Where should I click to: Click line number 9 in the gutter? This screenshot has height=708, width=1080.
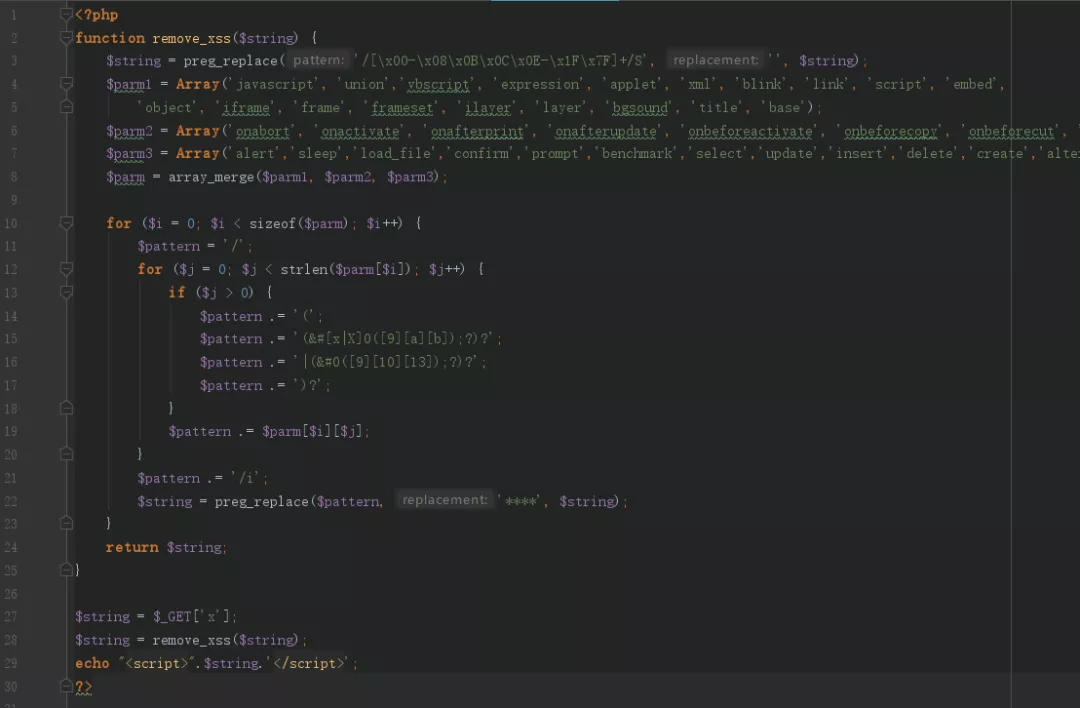(x=14, y=200)
